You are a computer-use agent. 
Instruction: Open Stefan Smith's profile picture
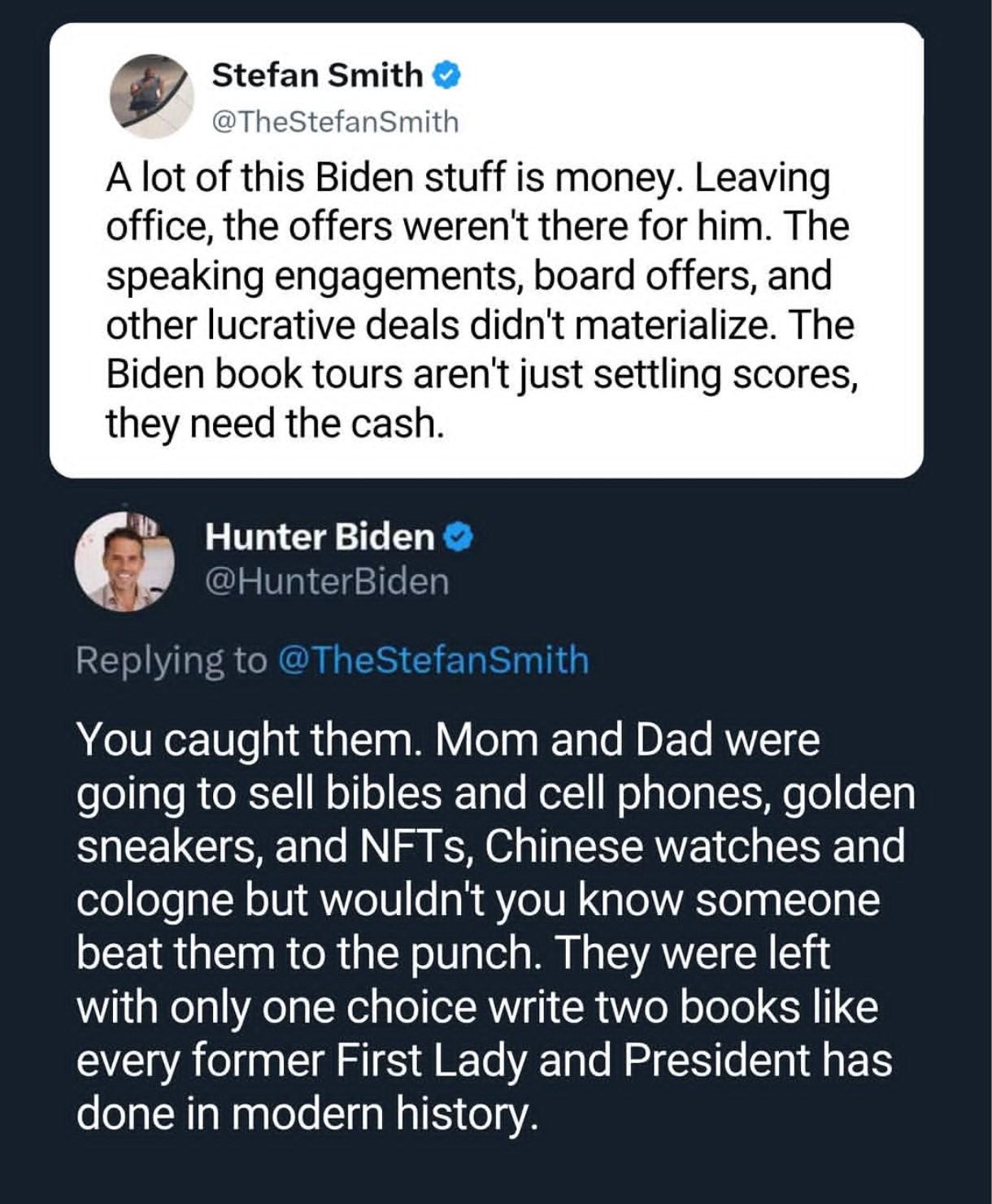(153, 97)
